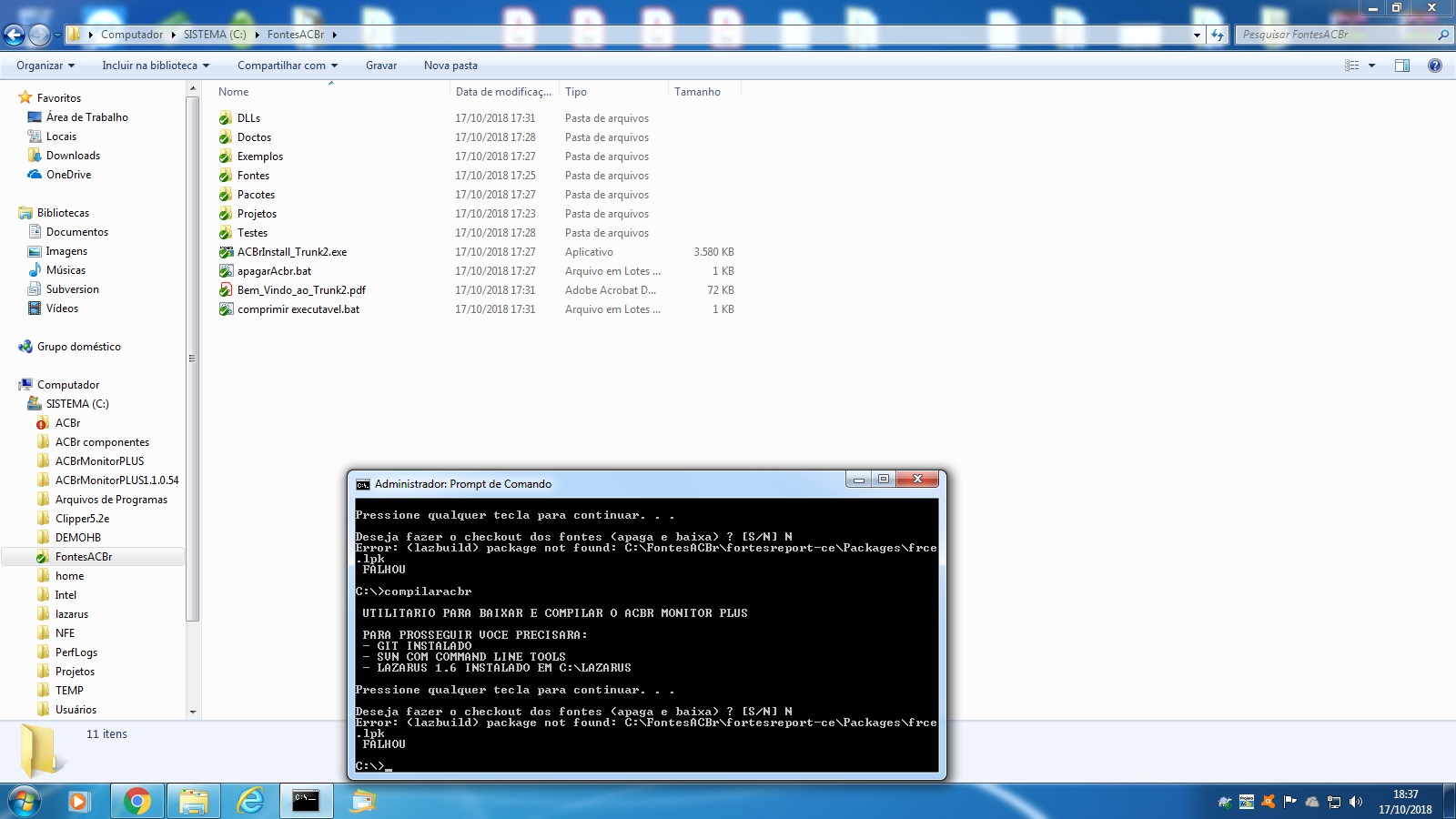Select the ACBrInstall_Trunk2.exe file
The image size is (1456, 819).
tap(291, 252)
